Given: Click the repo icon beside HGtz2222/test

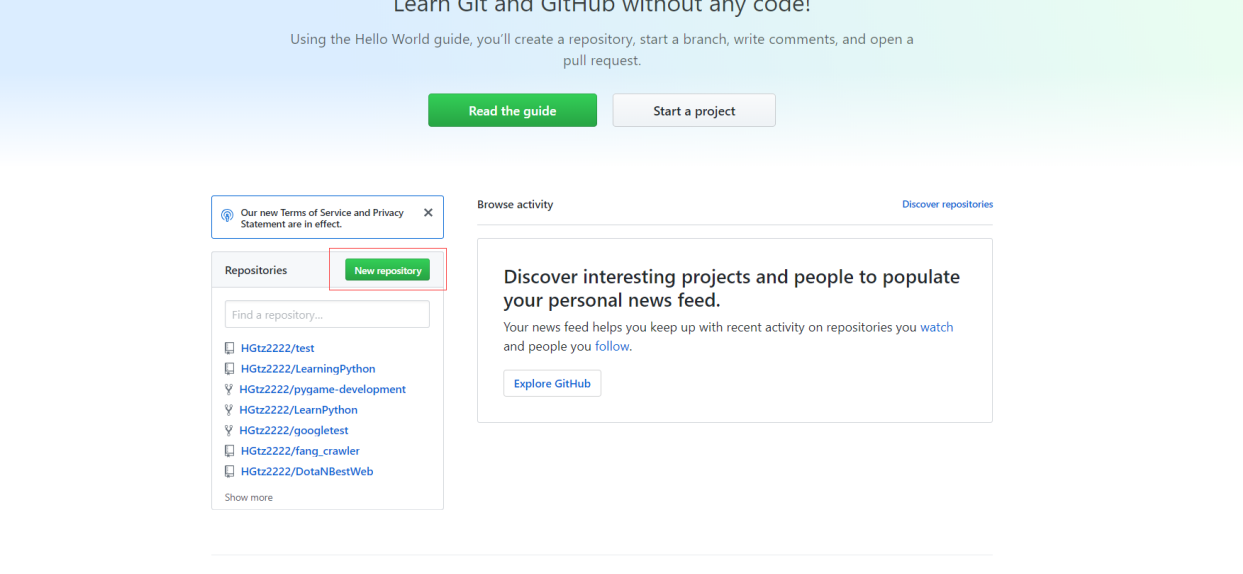Looking at the screenshot, I should tap(230, 349).
